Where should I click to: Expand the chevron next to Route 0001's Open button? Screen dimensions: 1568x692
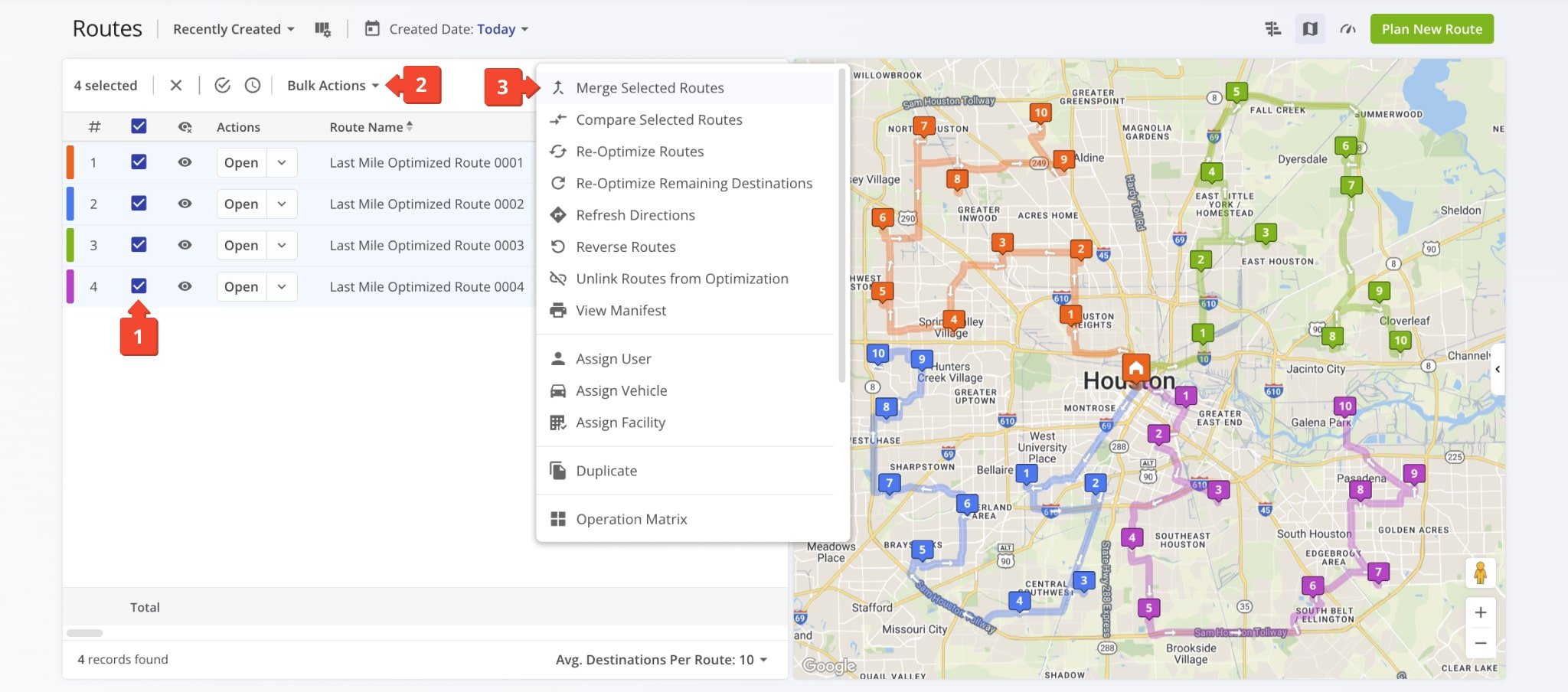click(x=282, y=162)
